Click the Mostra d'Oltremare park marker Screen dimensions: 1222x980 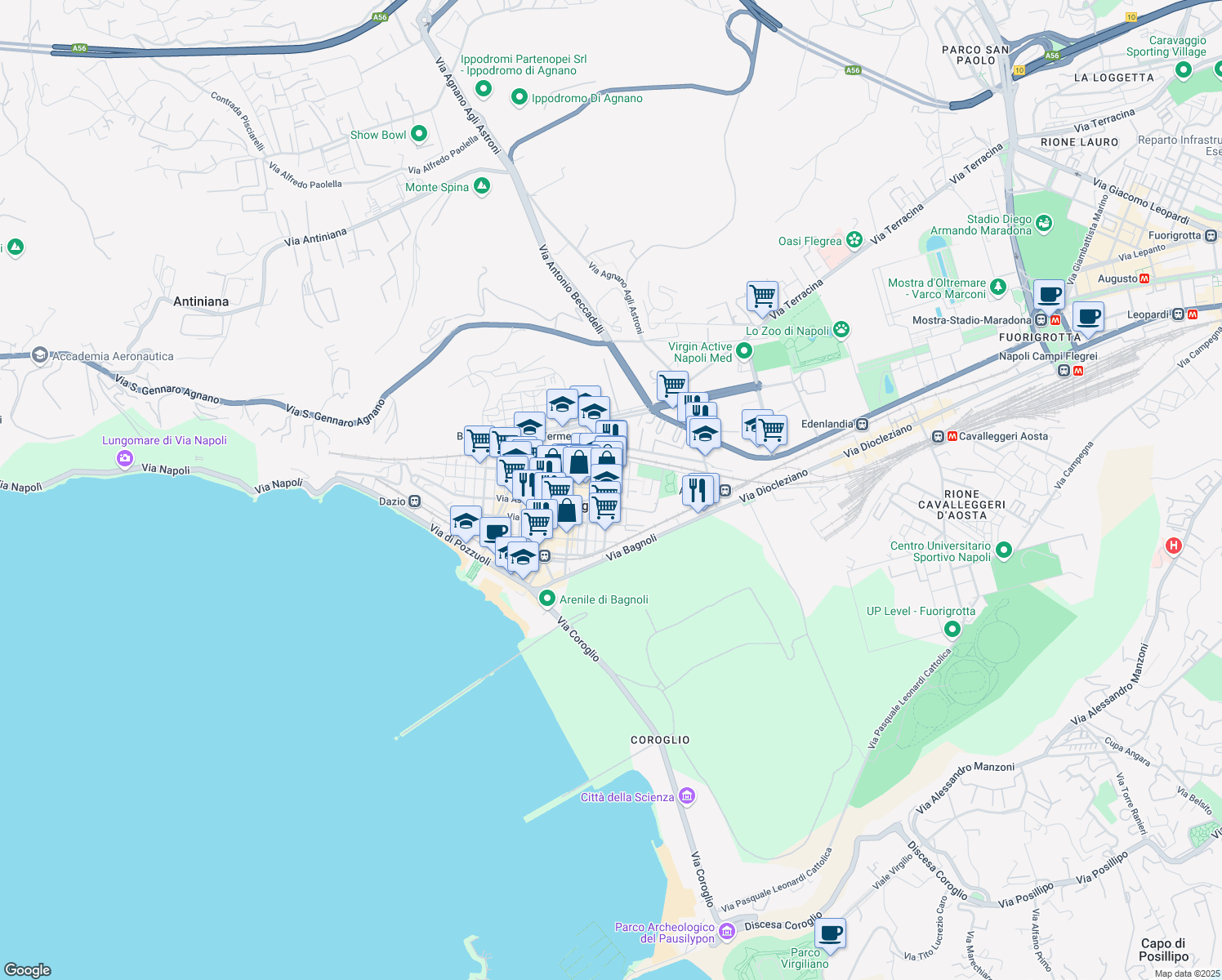[997, 287]
